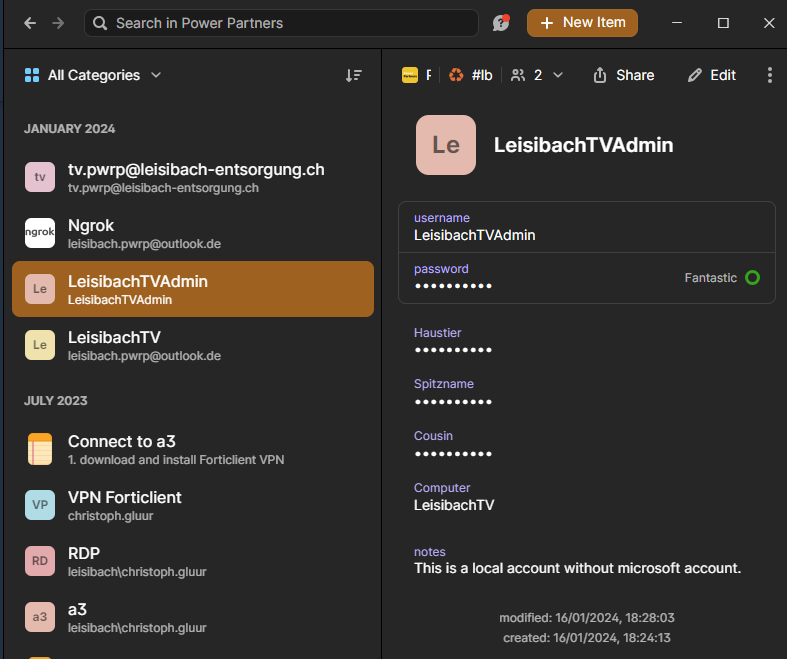Select the LeisibachTV list entry
Screen dimensions: 787x659
tap(193, 345)
